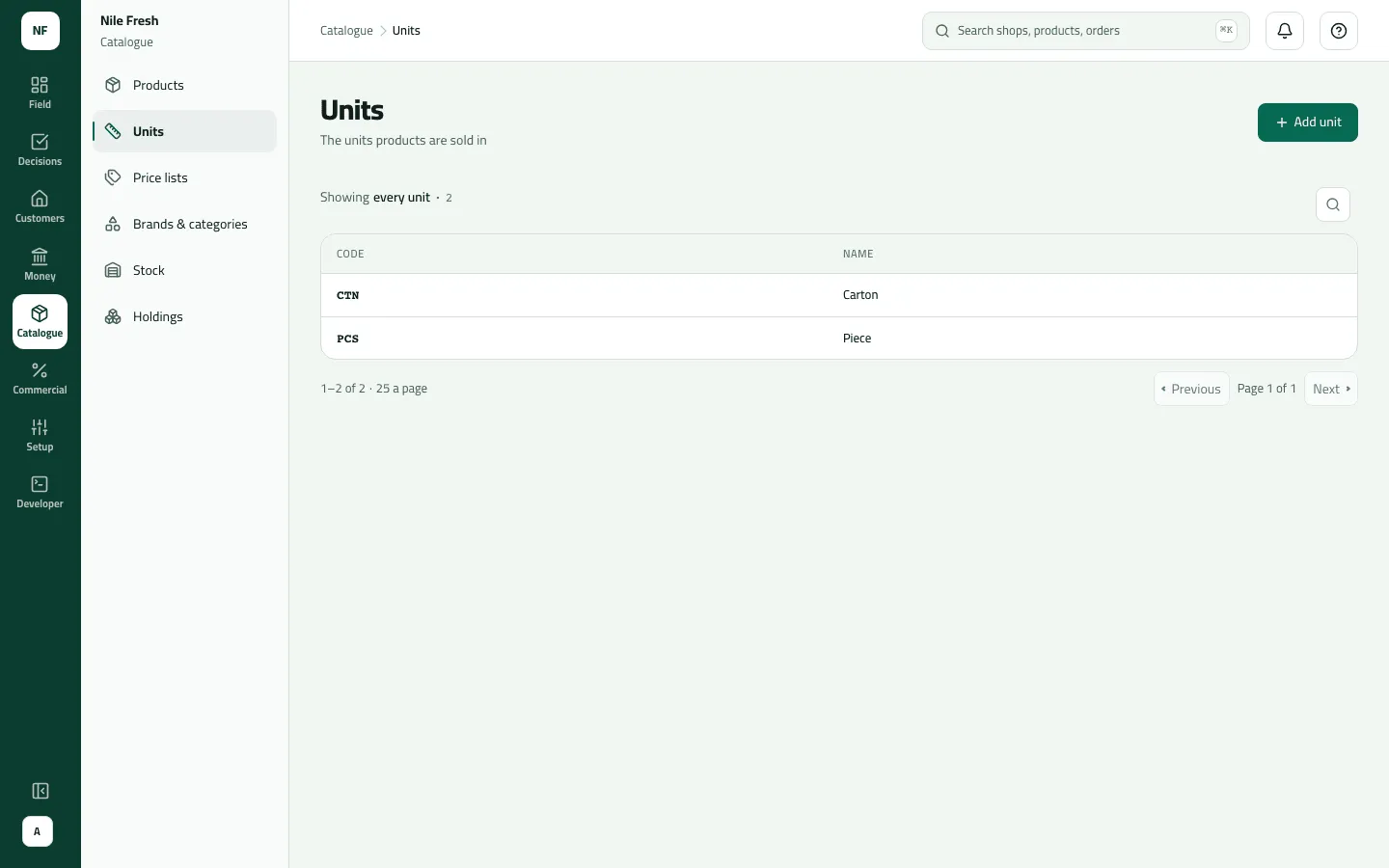
Task: Open the Money section
Action: pos(40,264)
